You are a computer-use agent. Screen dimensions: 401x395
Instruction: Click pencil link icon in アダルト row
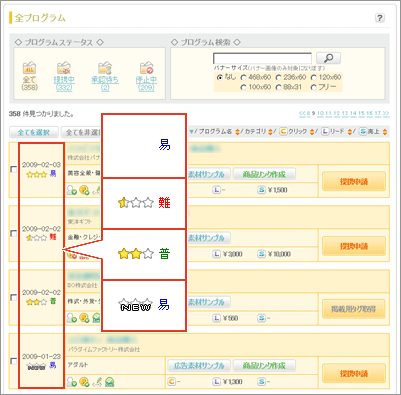tap(97, 381)
